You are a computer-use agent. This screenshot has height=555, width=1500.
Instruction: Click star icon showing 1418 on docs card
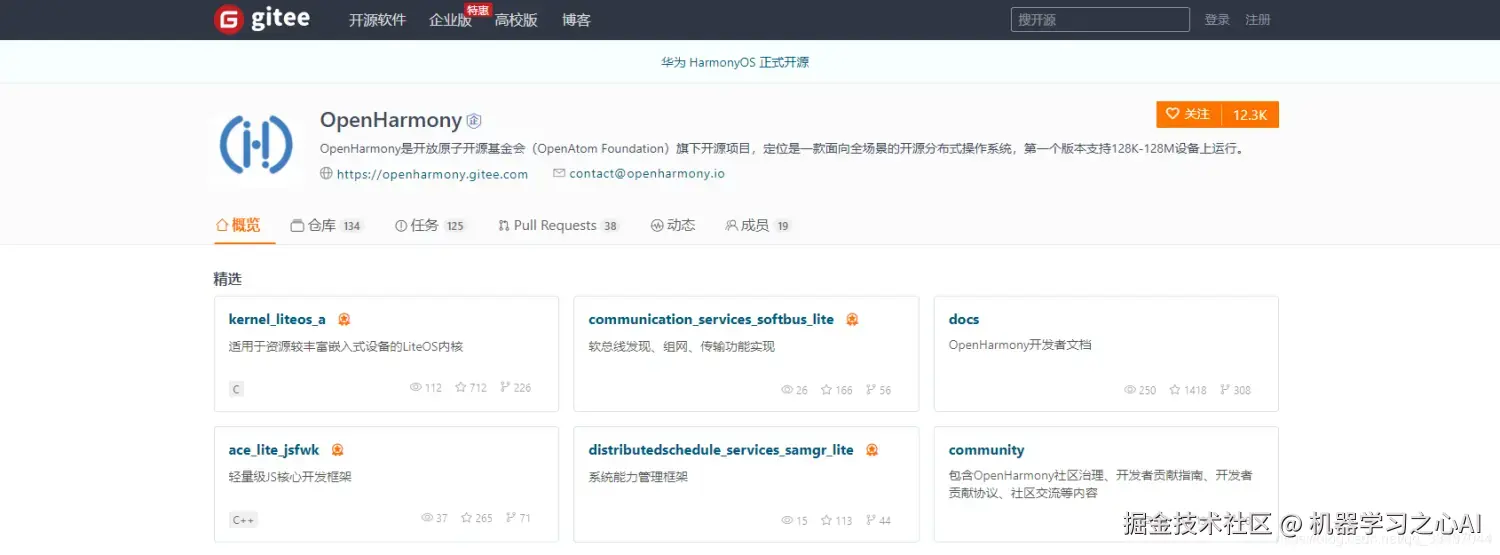1175,390
